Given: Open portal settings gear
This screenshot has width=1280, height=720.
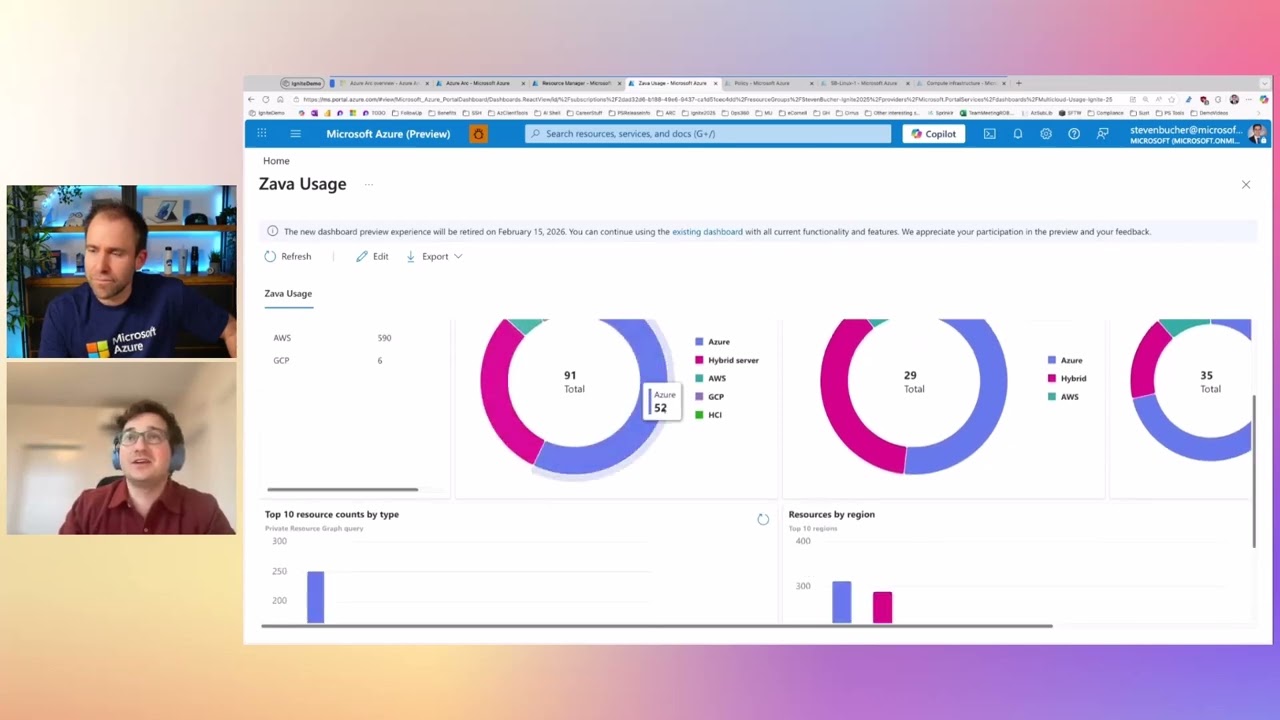Looking at the screenshot, I should coord(1046,134).
